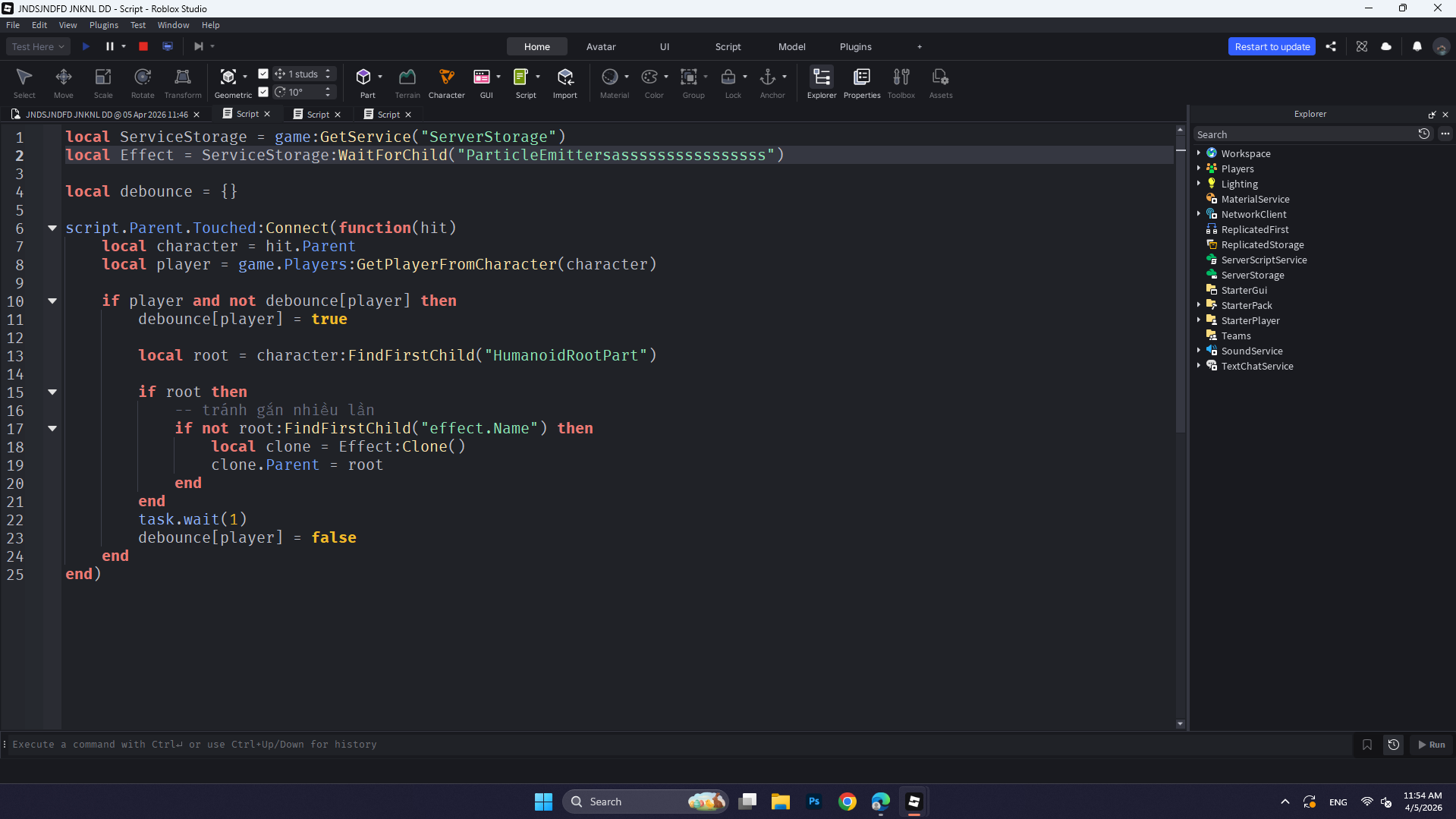The width and height of the screenshot is (1456, 819).
Task: Open the notifications bell
Action: coord(1417,46)
